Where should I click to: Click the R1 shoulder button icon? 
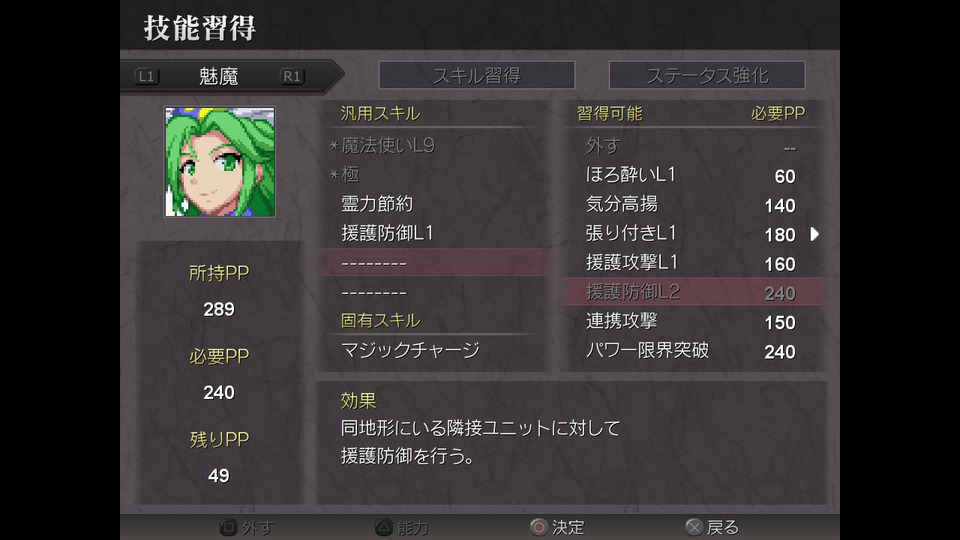(x=292, y=77)
